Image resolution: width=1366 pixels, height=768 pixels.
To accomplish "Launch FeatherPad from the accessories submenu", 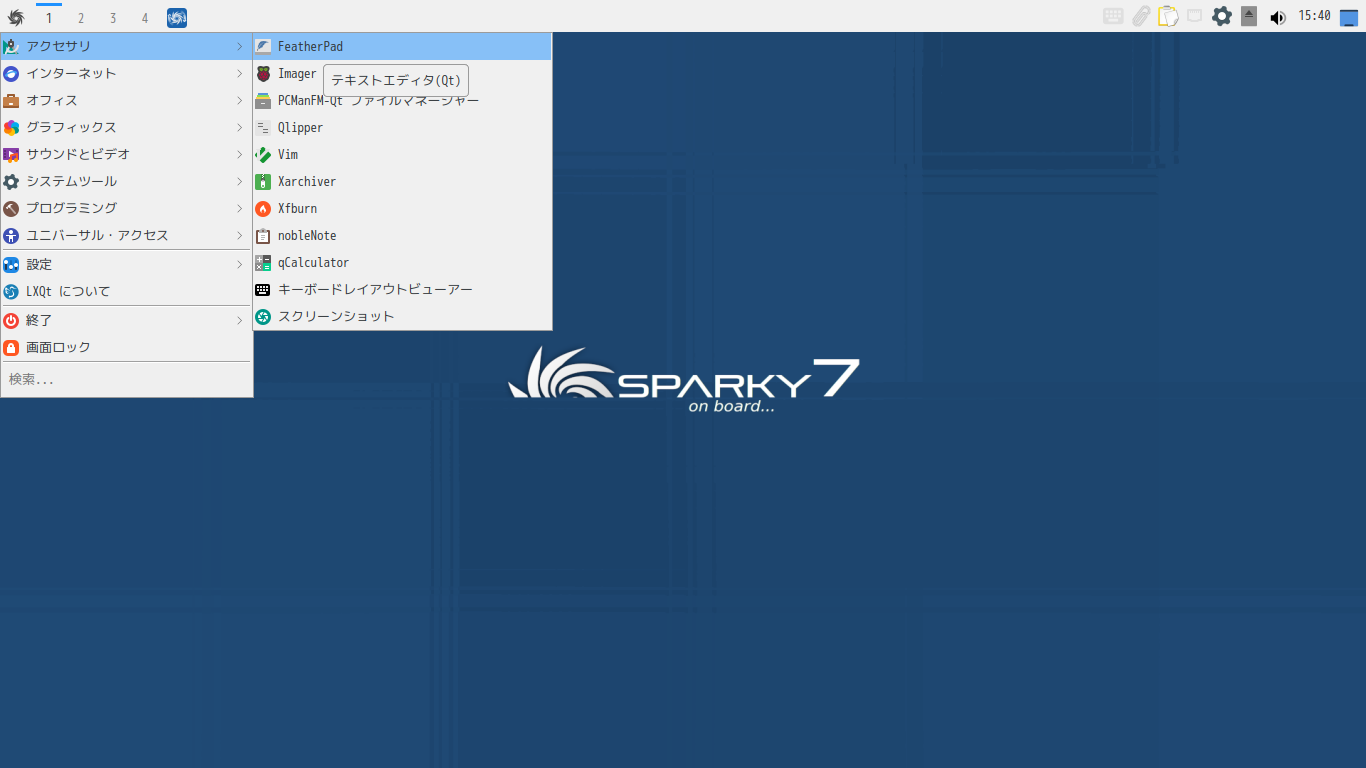I will pyautogui.click(x=402, y=46).
